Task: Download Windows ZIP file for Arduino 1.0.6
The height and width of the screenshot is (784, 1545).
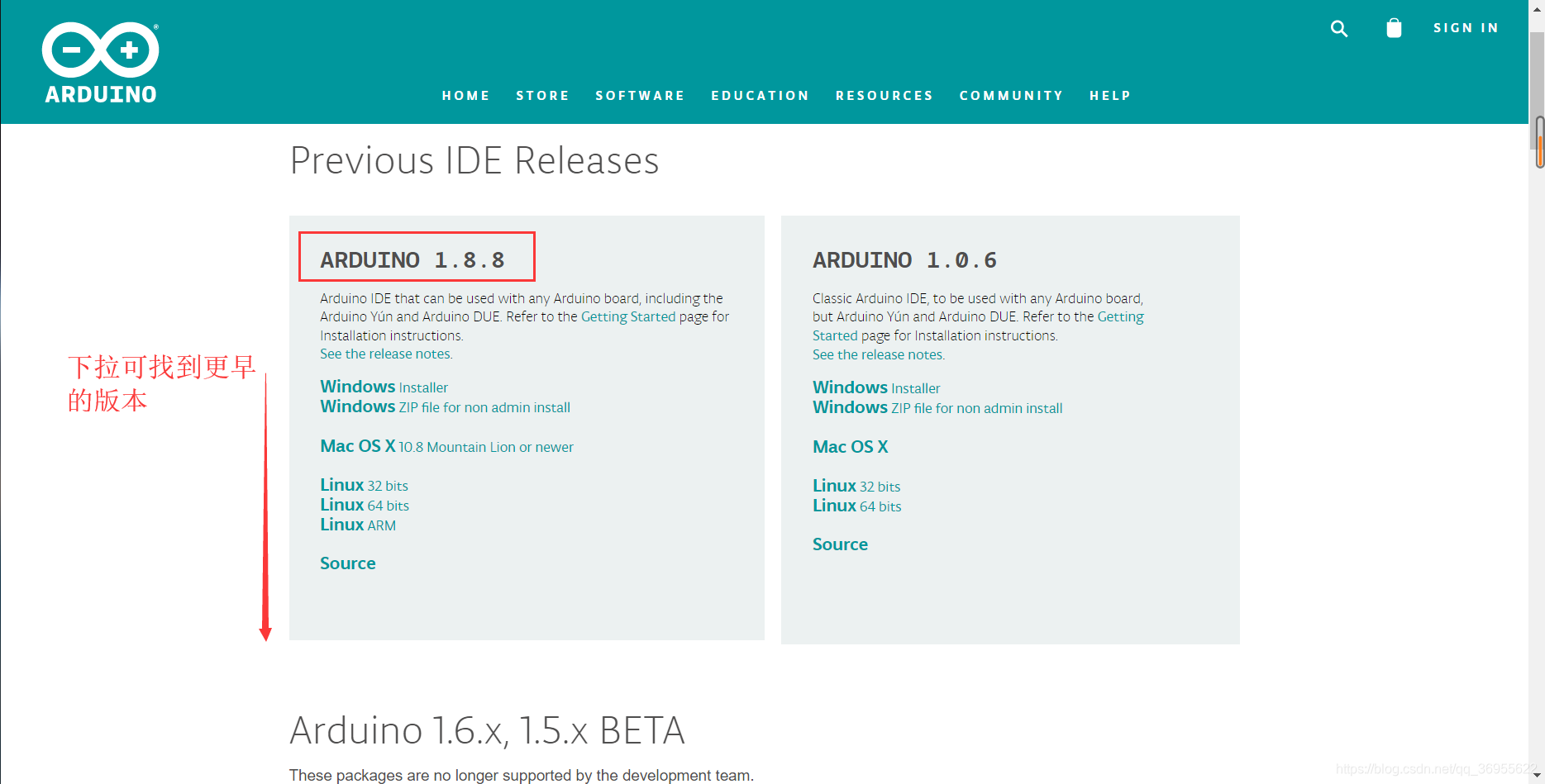Action: click(x=937, y=407)
